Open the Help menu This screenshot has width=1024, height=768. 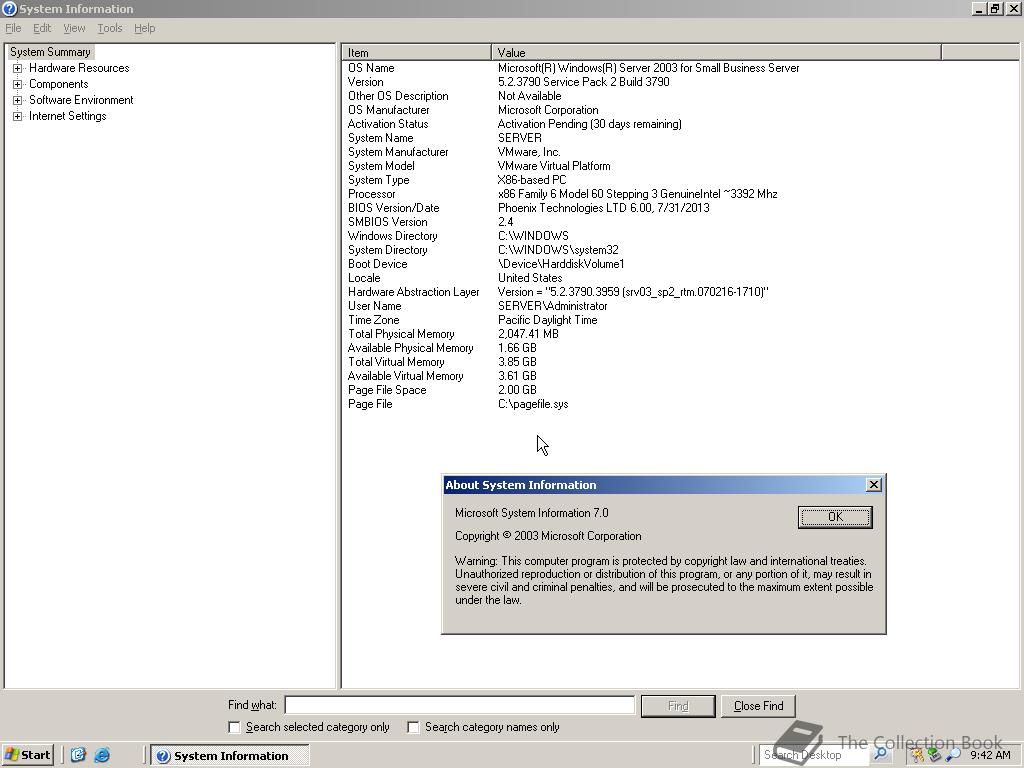(144, 28)
